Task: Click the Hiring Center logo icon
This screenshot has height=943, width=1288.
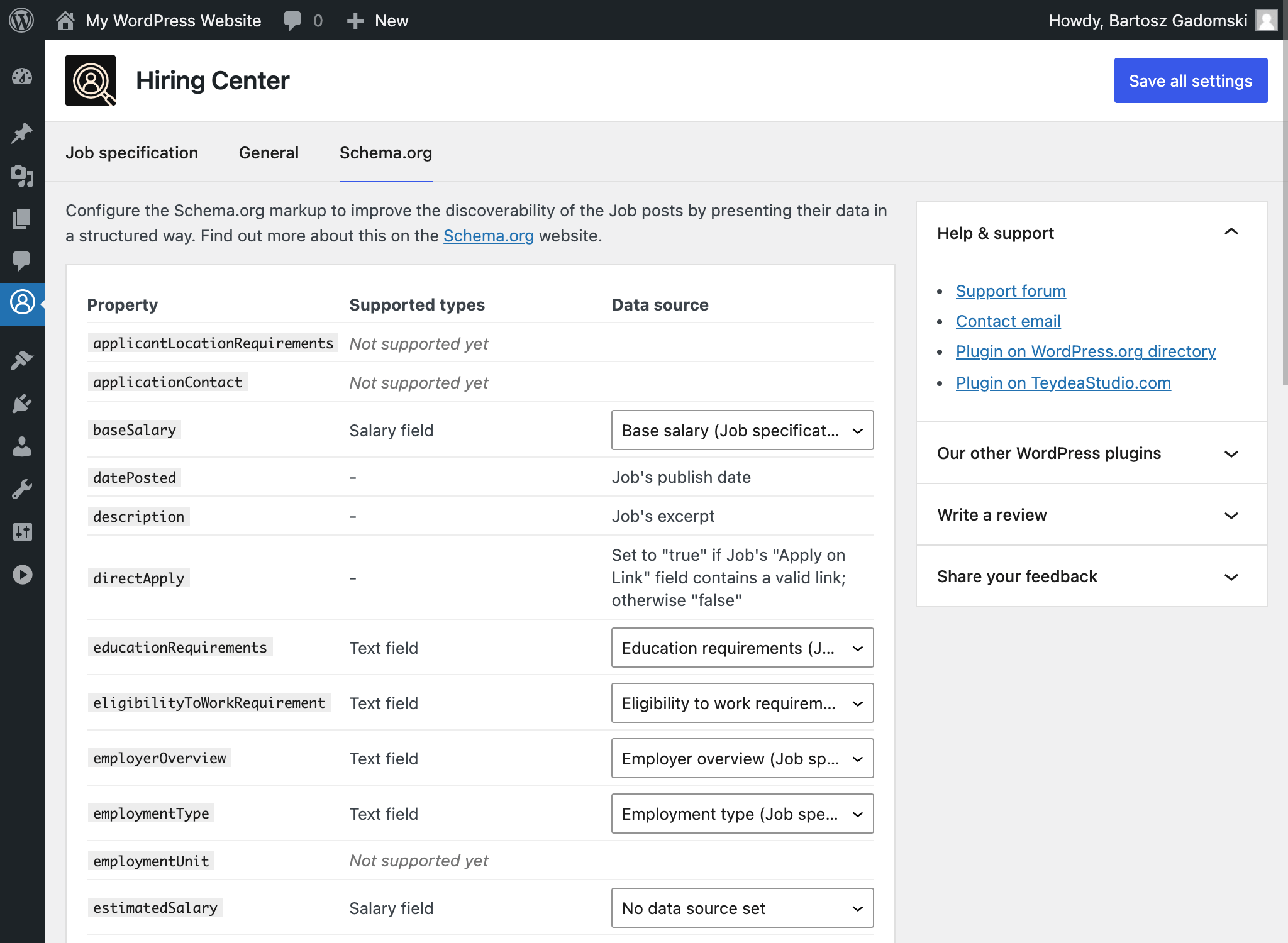Action: 92,79
